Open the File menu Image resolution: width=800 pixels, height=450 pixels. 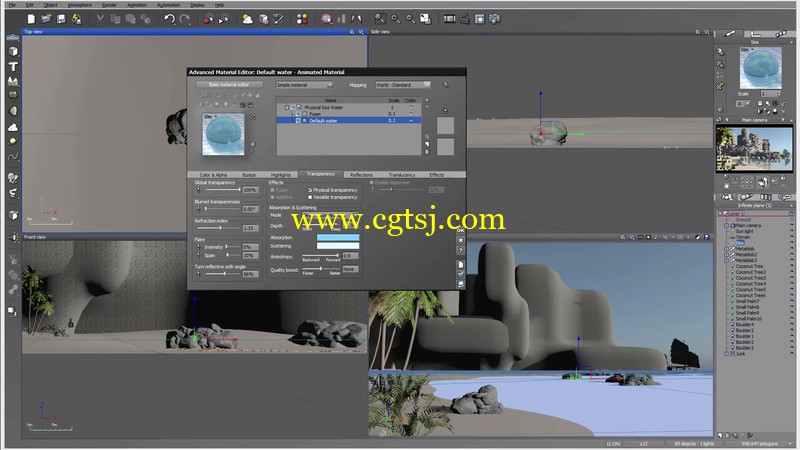pyautogui.click(x=12, y=5)
